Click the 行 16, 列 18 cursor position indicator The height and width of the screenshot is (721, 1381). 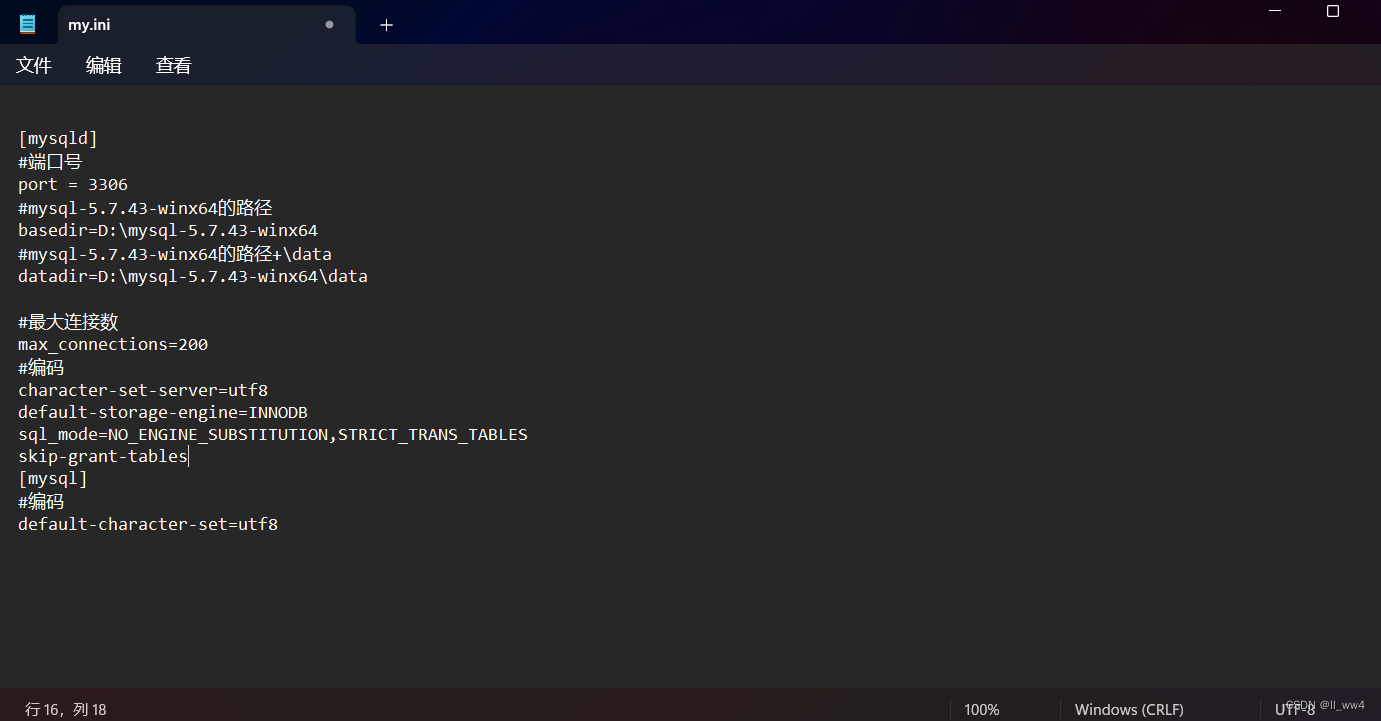66,709
